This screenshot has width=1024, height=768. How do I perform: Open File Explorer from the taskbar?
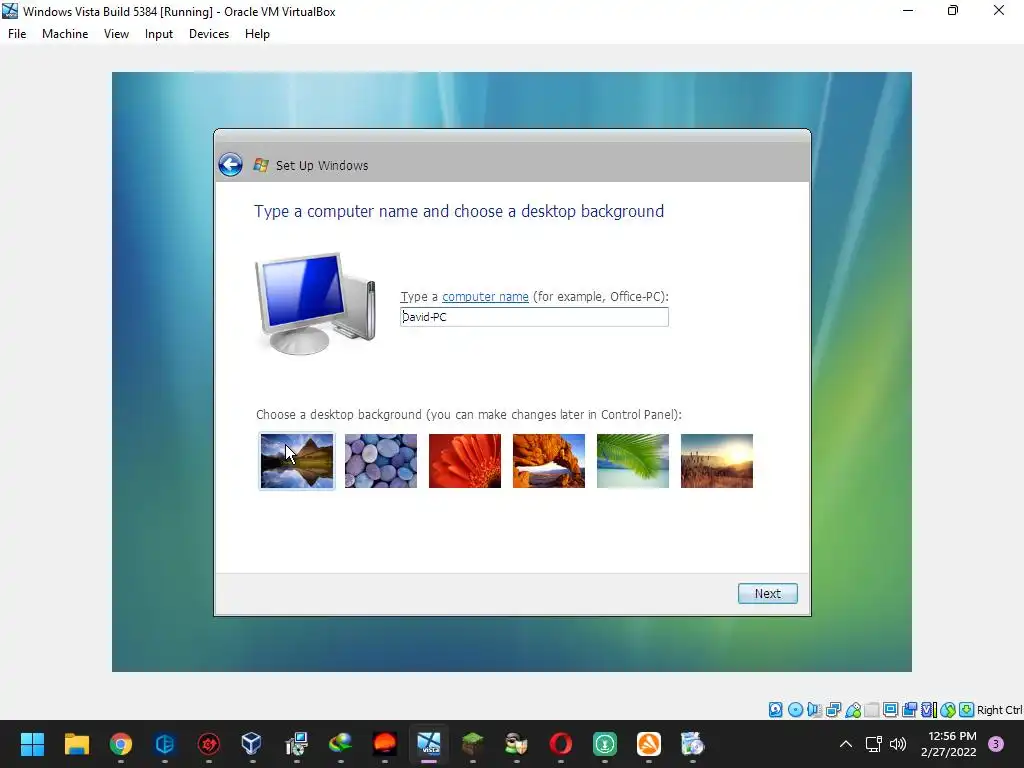[x=76, y=744]
